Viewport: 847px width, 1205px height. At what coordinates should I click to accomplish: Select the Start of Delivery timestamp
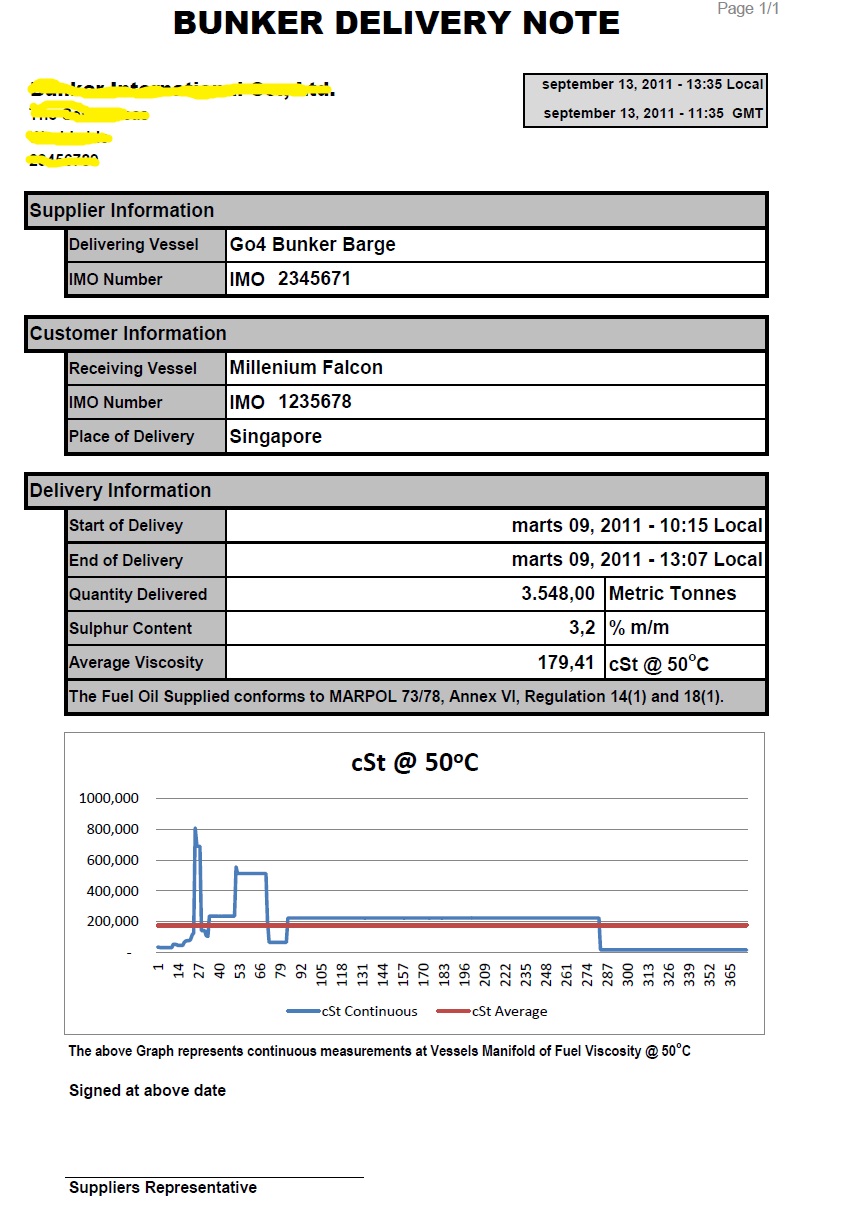tap(640, 525)
